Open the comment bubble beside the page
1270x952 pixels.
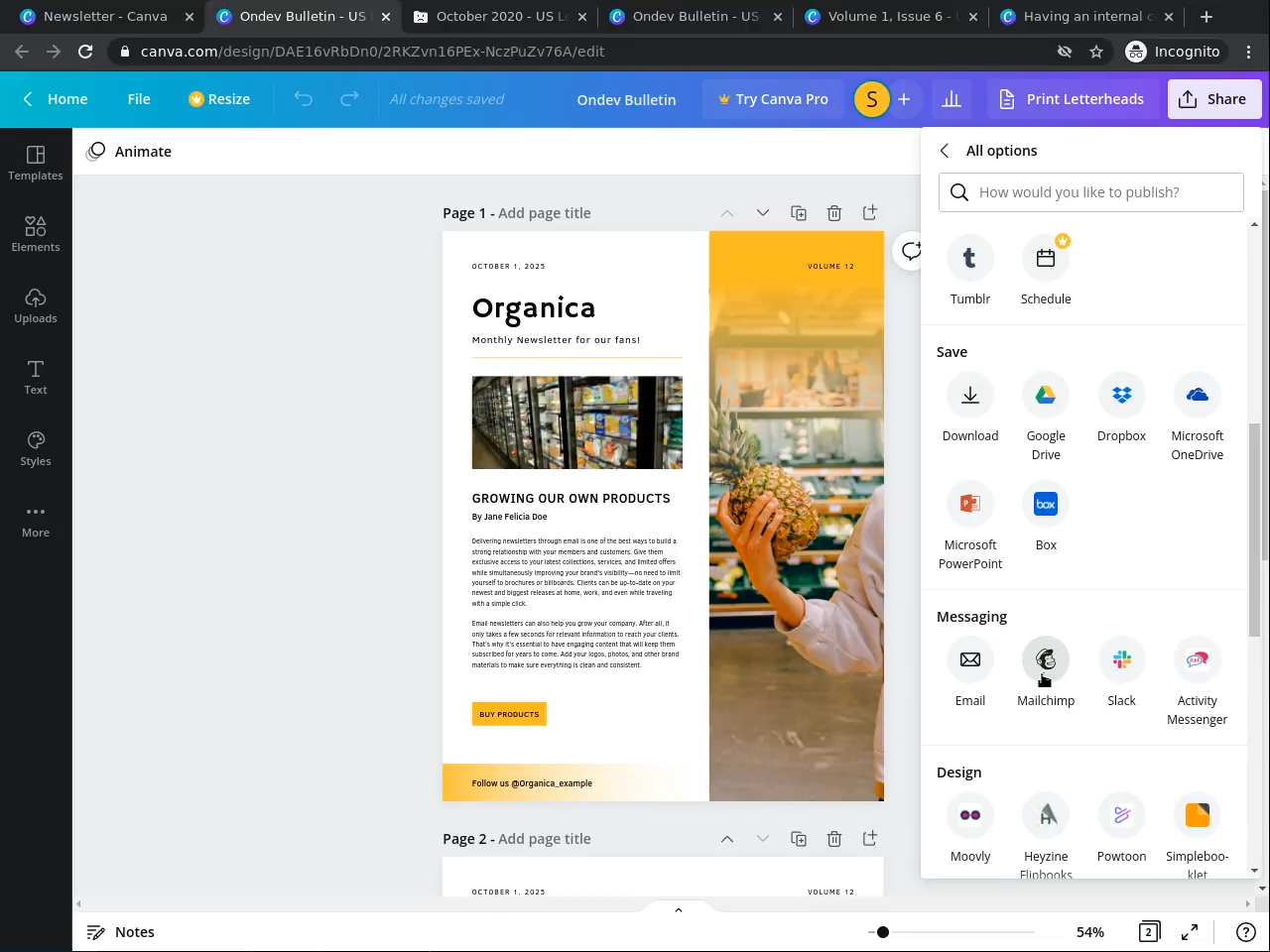click(910, 251)
